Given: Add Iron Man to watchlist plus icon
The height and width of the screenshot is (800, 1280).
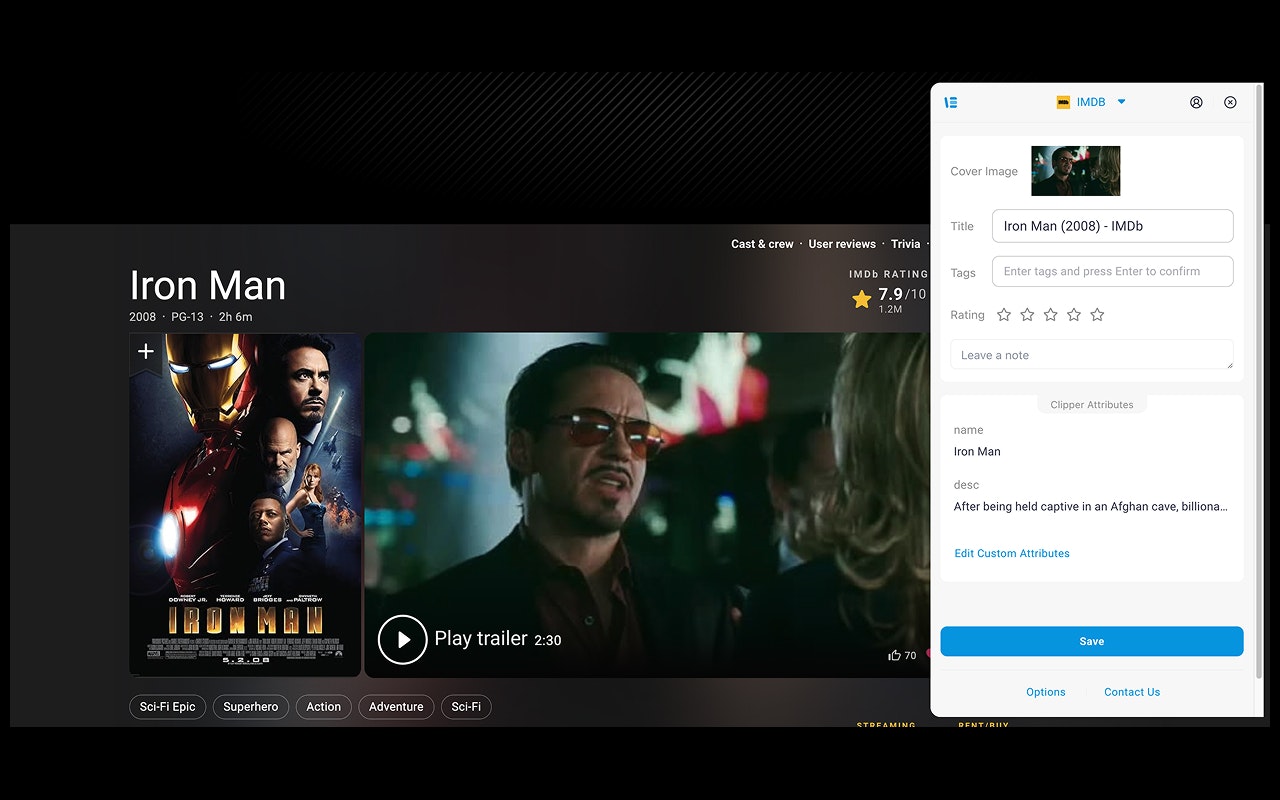Looking at the screenshot, I should (146, 351).
